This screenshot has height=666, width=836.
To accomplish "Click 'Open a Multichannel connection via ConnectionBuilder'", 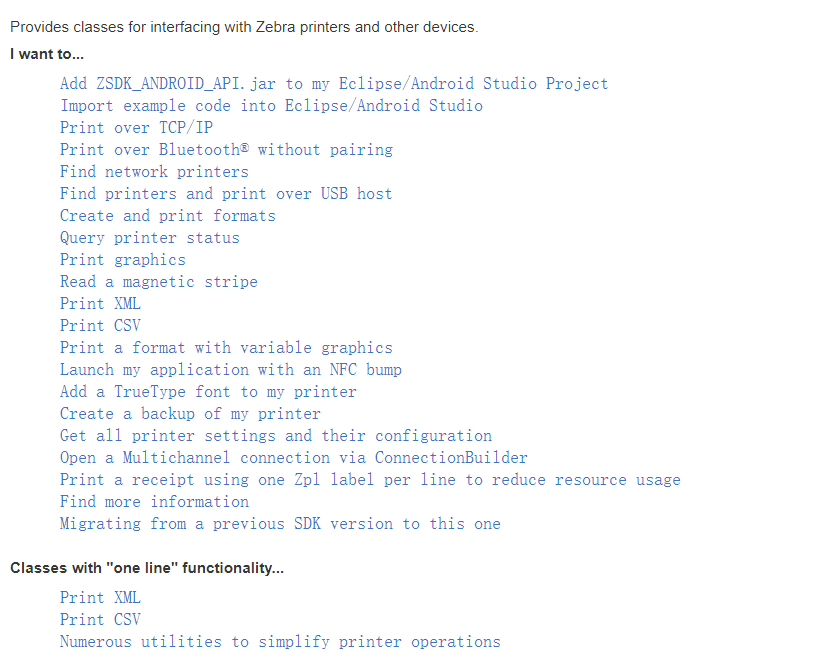I will [x=293, y=458].
